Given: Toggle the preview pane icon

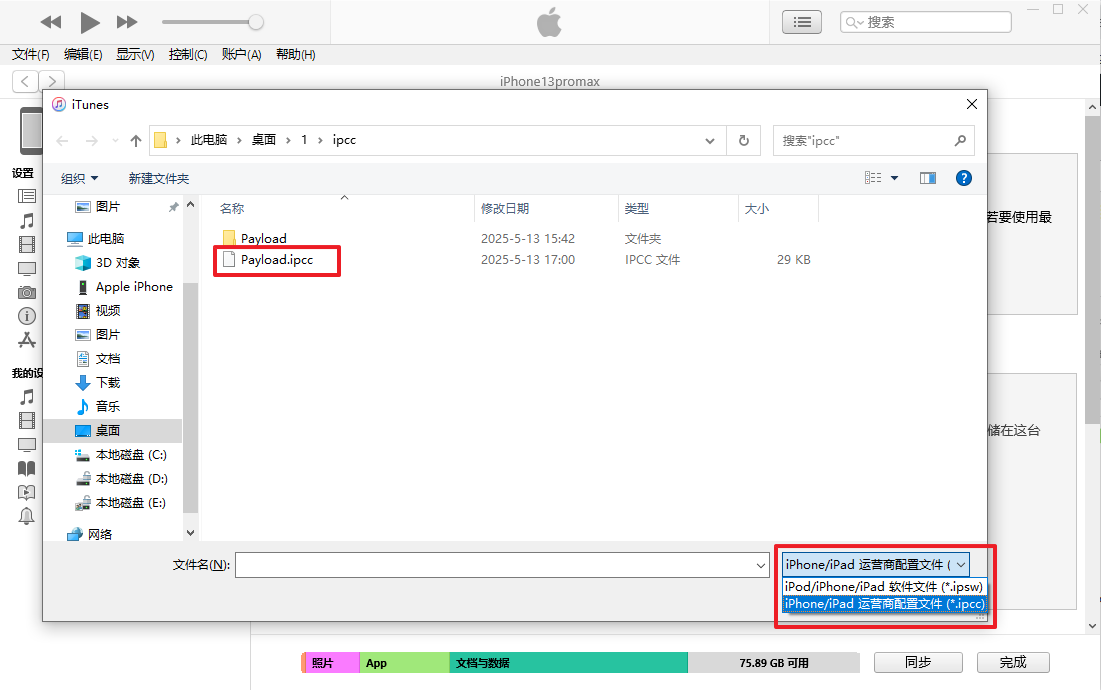Looking at the screenshot, I should click(928, 178).
